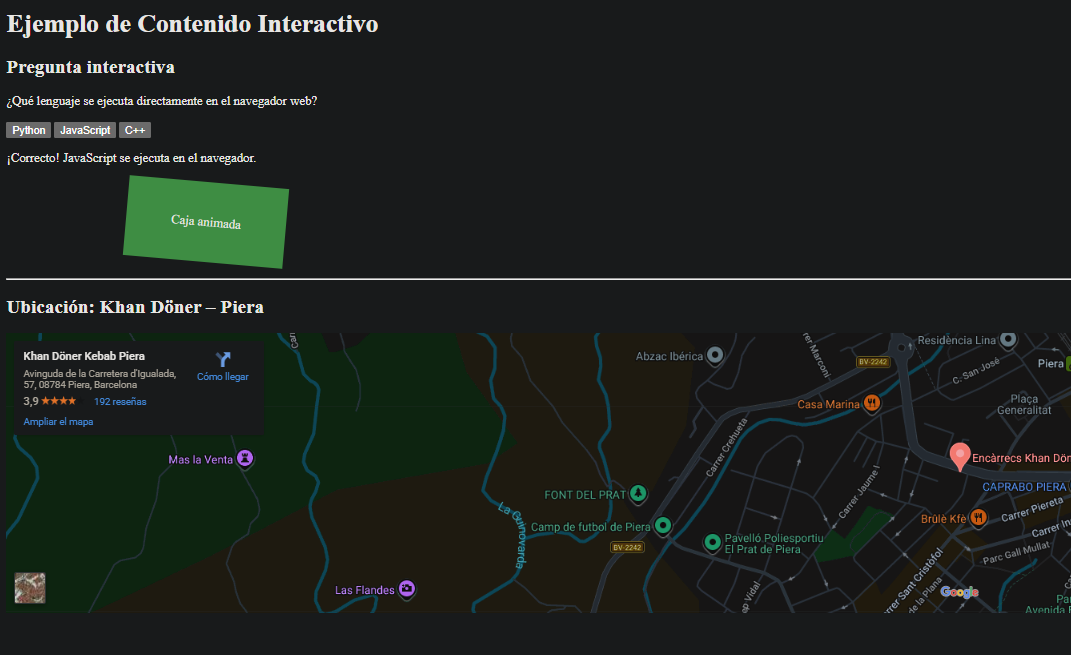
Task: Pick the C++ answer button
Action: [x=135, y=130]
